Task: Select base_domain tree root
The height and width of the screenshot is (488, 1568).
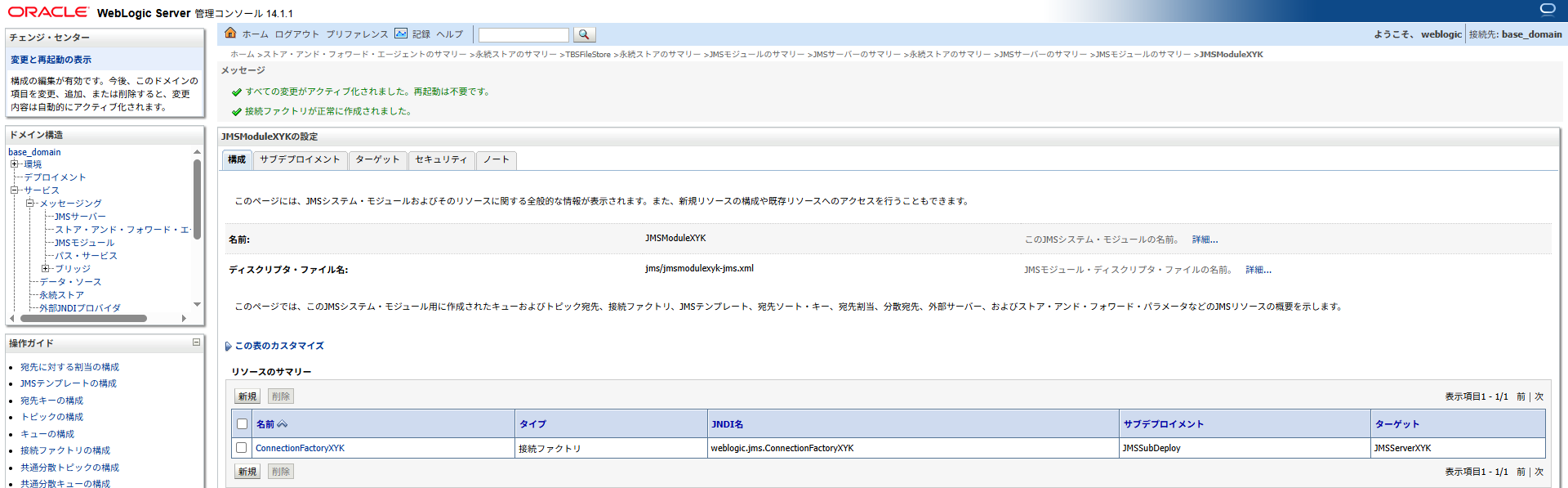Action: tap(34, 152)
